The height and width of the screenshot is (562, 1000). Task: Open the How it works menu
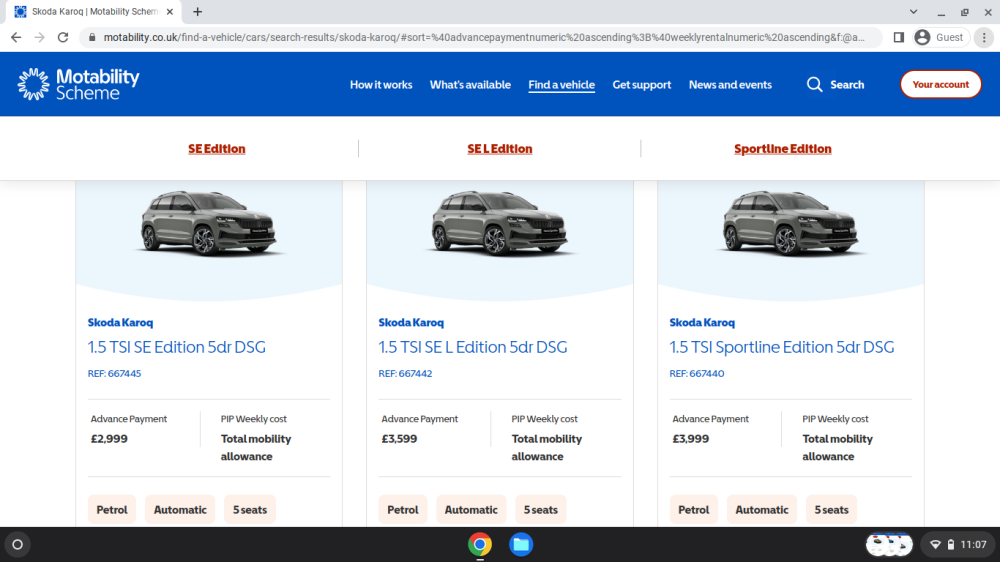381,84
